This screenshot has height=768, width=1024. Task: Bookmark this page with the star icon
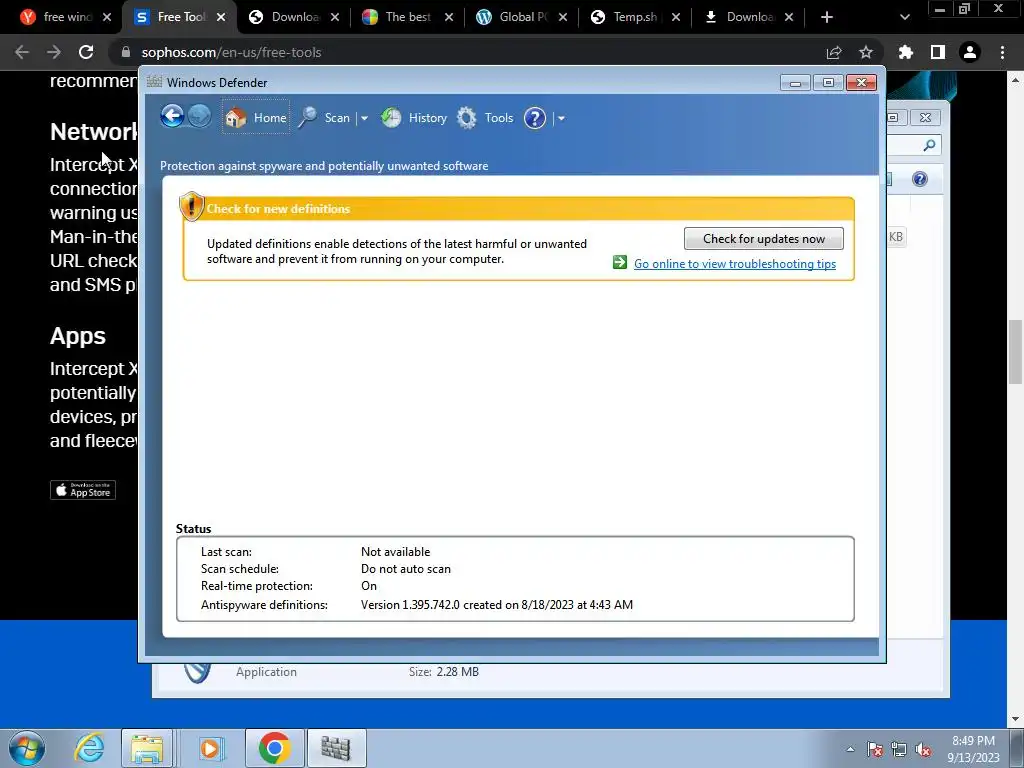(866, 52)
